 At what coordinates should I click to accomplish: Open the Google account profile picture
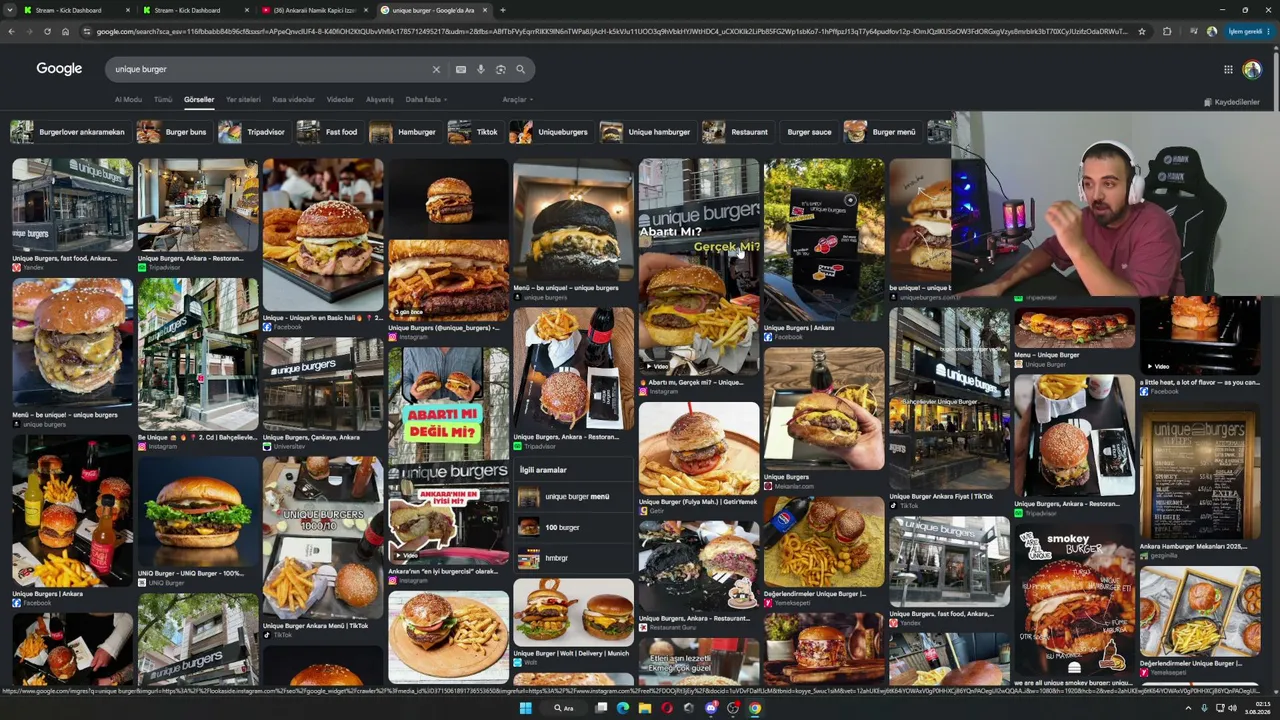click(1252, 69)
